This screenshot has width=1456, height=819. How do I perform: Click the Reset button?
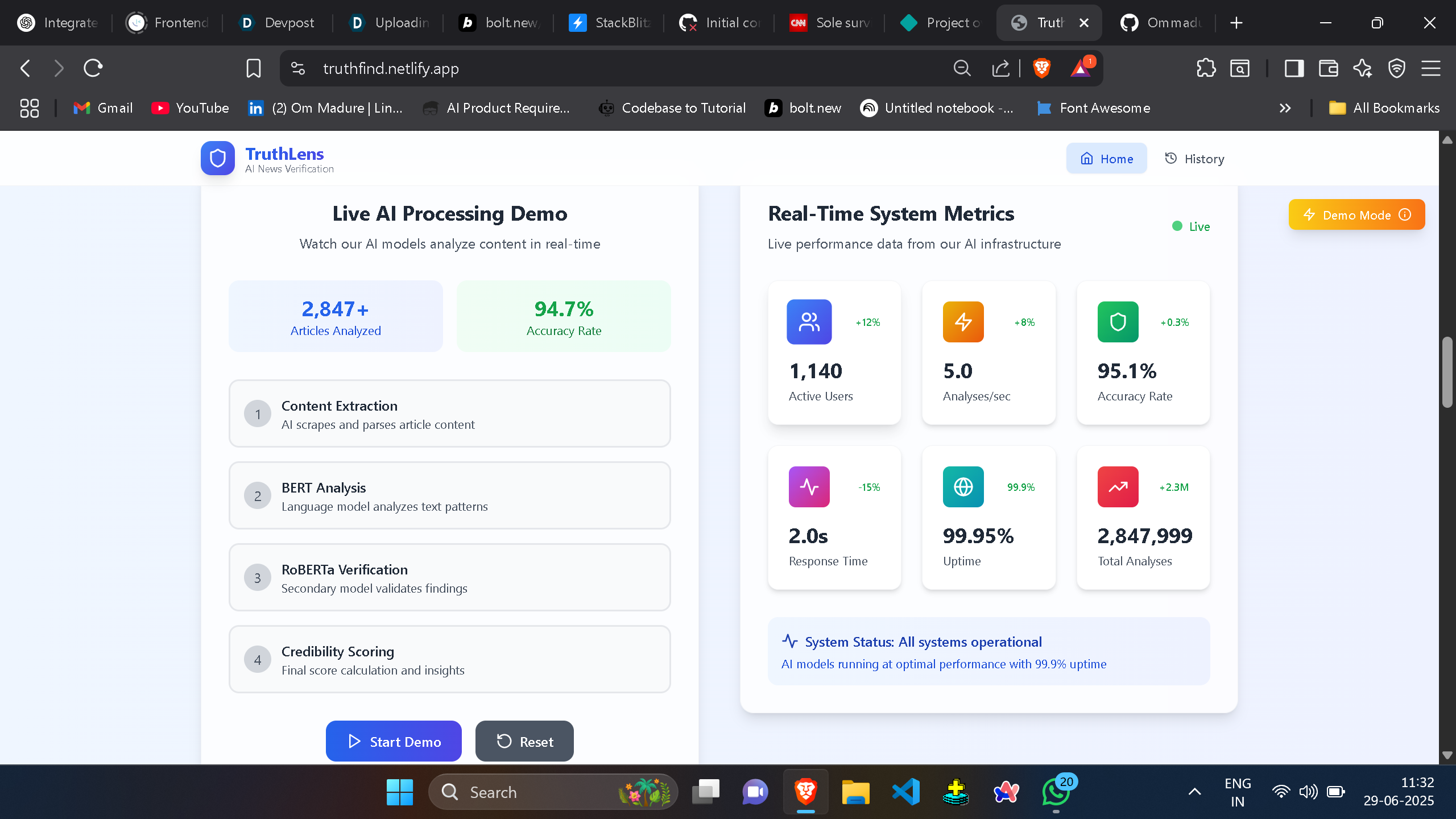[523, 741]
